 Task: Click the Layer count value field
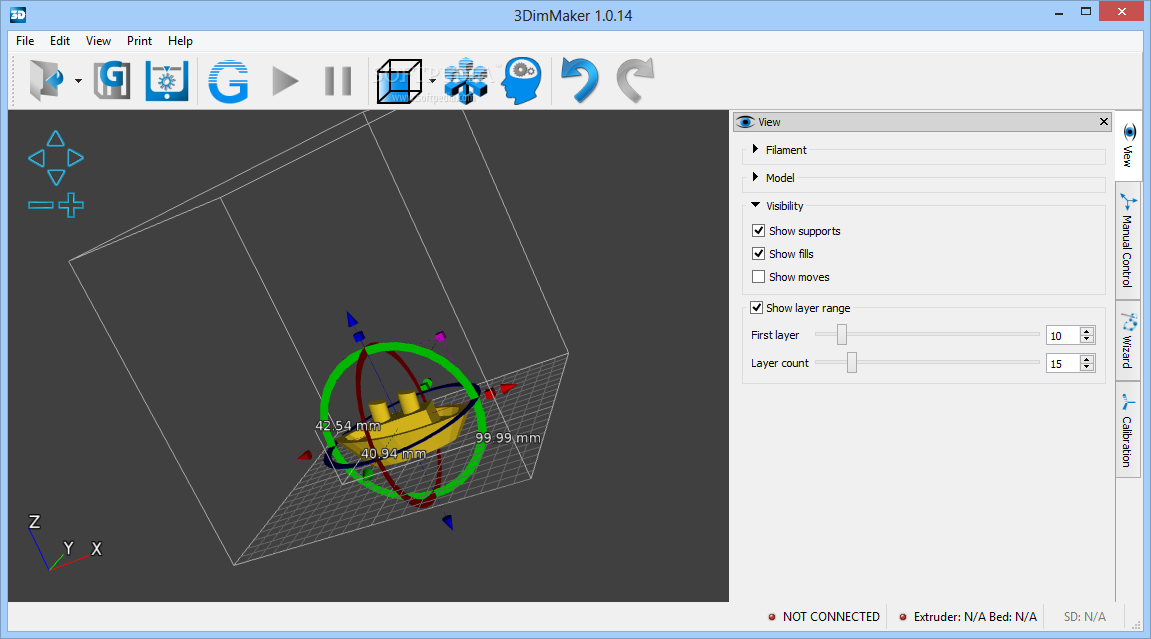pyautogui.click(x=1062, y=363)
